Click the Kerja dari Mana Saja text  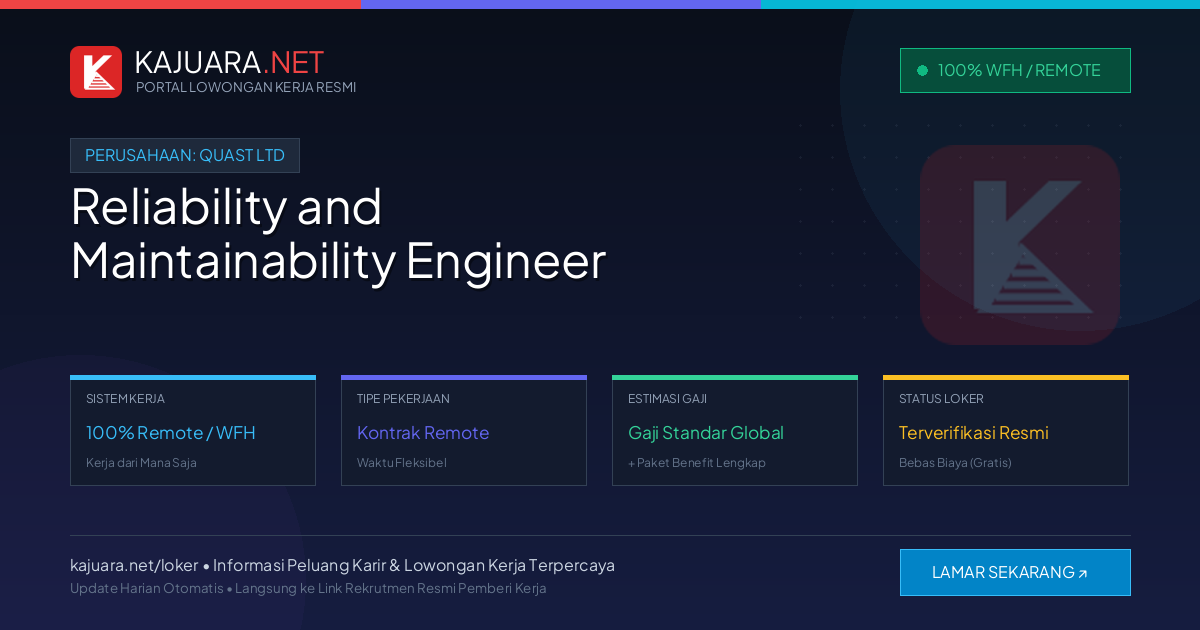click(141, 463)
